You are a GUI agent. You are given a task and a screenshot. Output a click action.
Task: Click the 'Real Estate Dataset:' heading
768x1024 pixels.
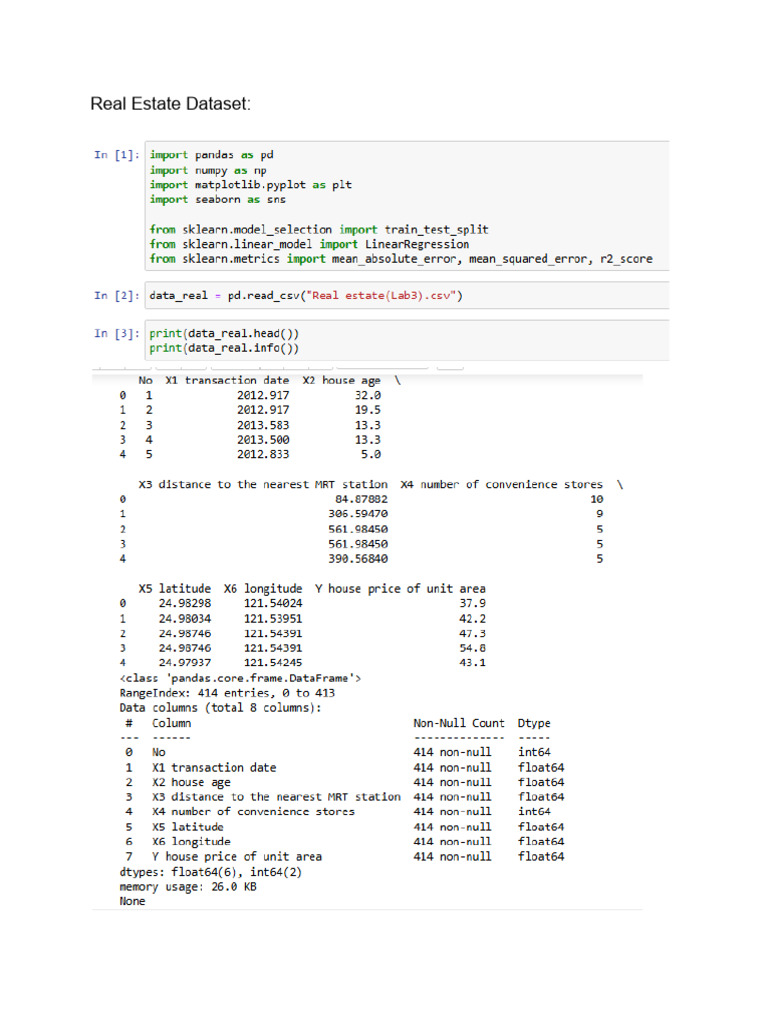pos(170,104)
